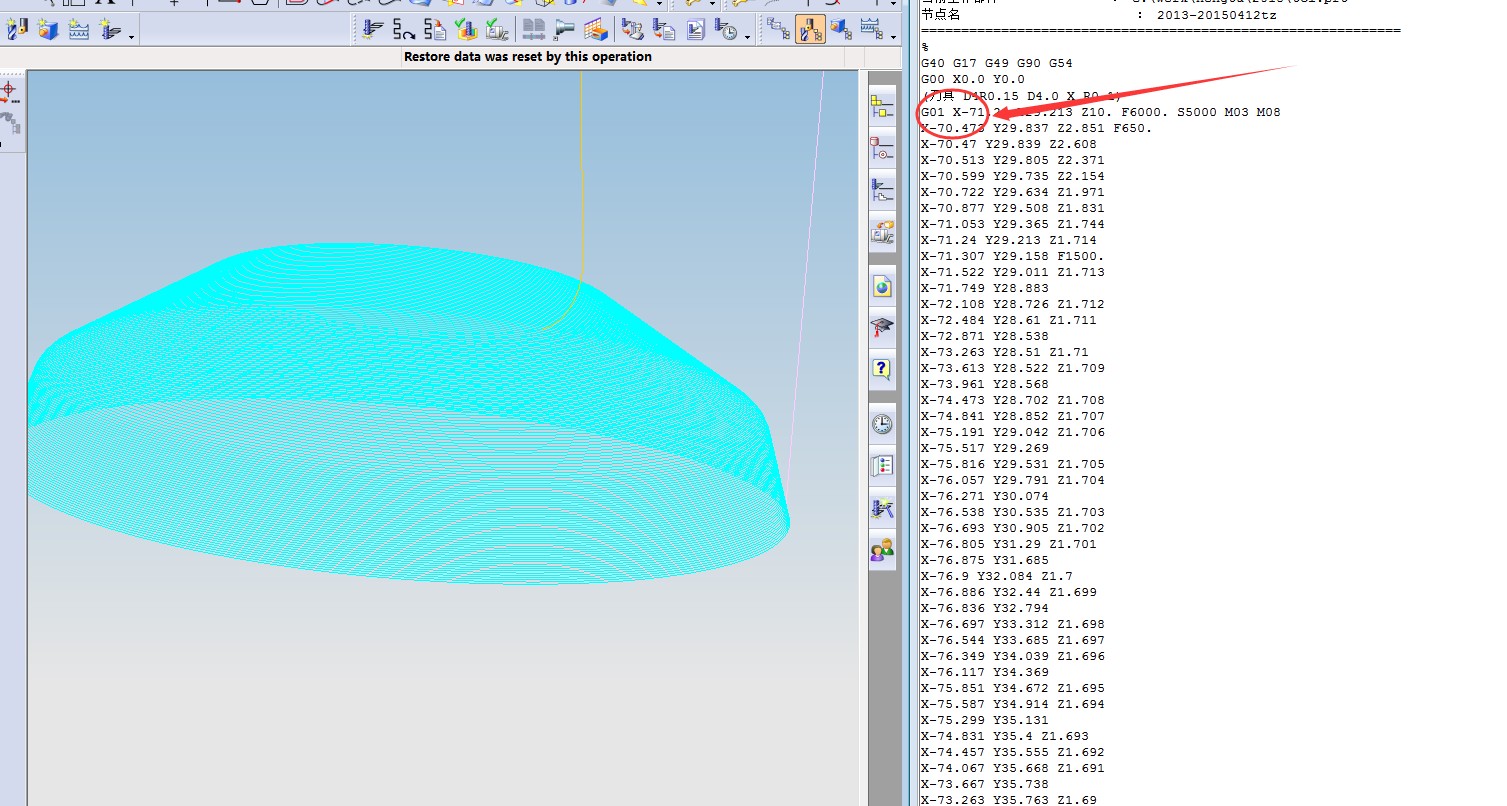Click the line 'X-73.961 Y28.568'
This screenshot has width=1507, height=806.
click(x=985, y=384)
